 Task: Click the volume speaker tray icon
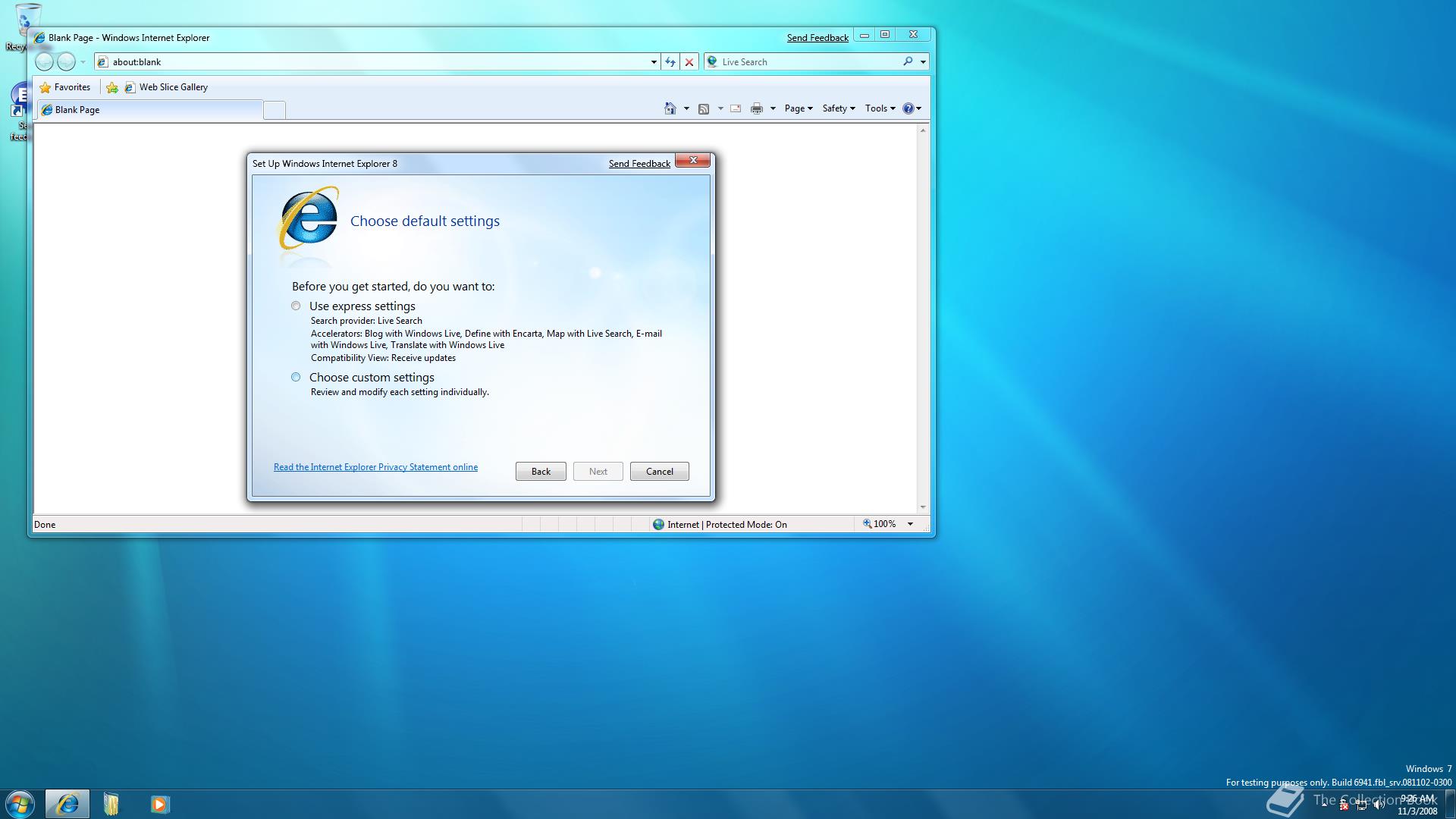(x=1378, y=805)
